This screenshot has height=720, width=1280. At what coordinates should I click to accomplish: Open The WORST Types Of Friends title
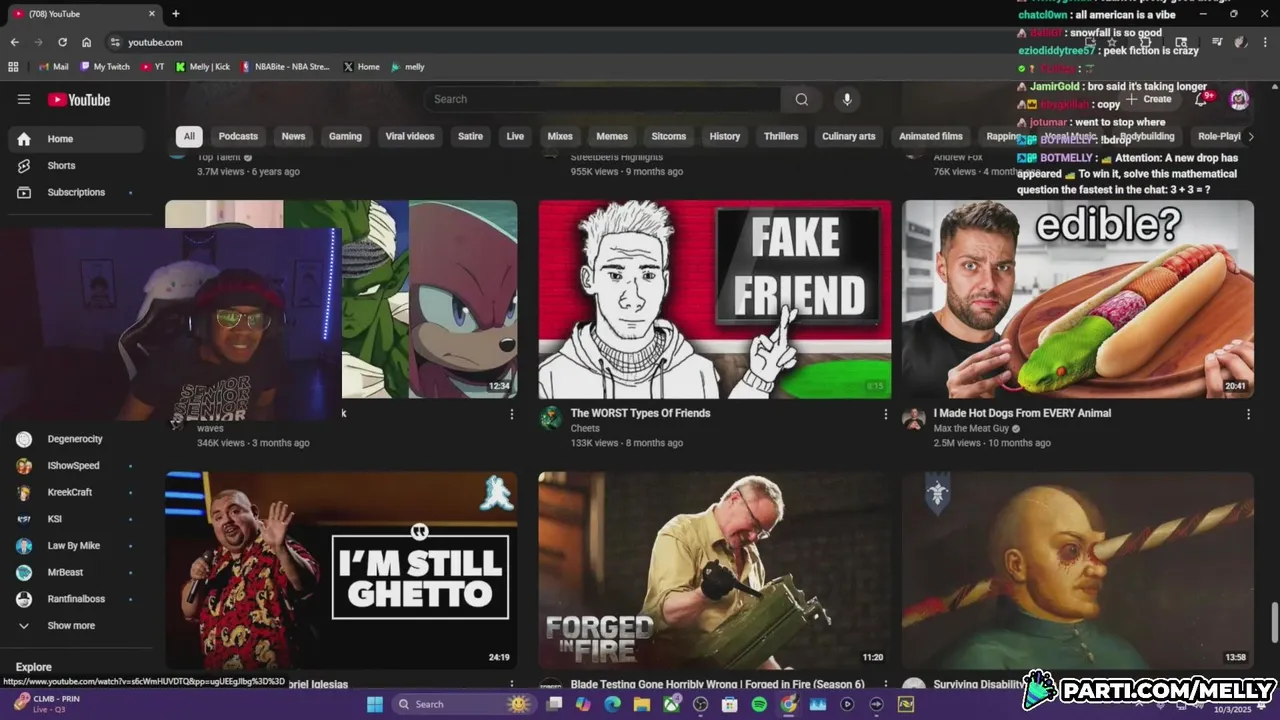click(640, 413)
